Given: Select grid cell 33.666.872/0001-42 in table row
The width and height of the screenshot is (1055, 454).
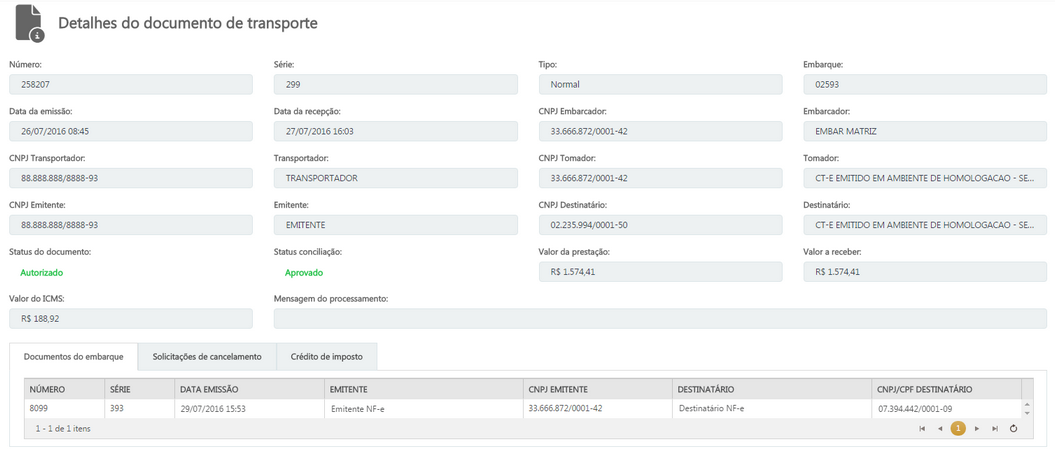Looking at the screenshot, I should tap(597, 409).
